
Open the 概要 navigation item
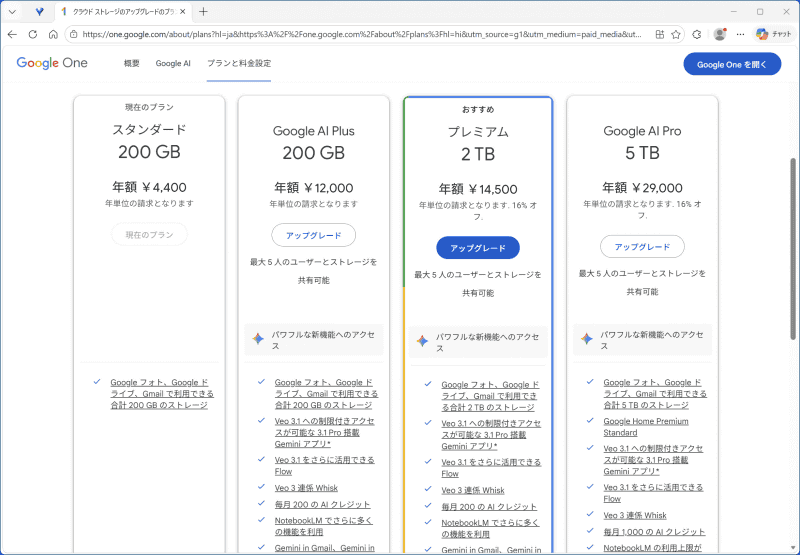click(x=132, y=63)
